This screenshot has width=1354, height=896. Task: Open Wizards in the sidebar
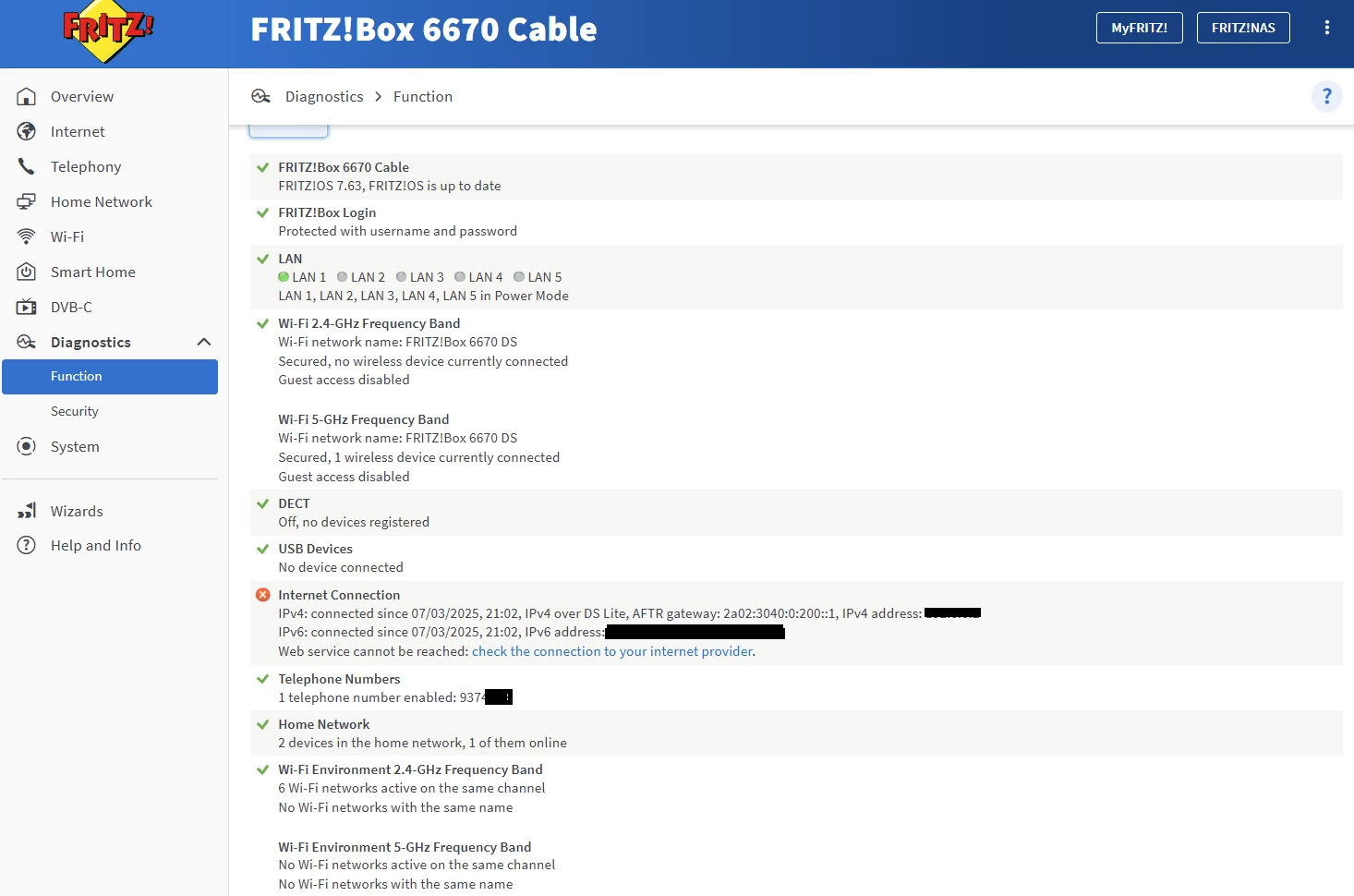tap(77, 511)
